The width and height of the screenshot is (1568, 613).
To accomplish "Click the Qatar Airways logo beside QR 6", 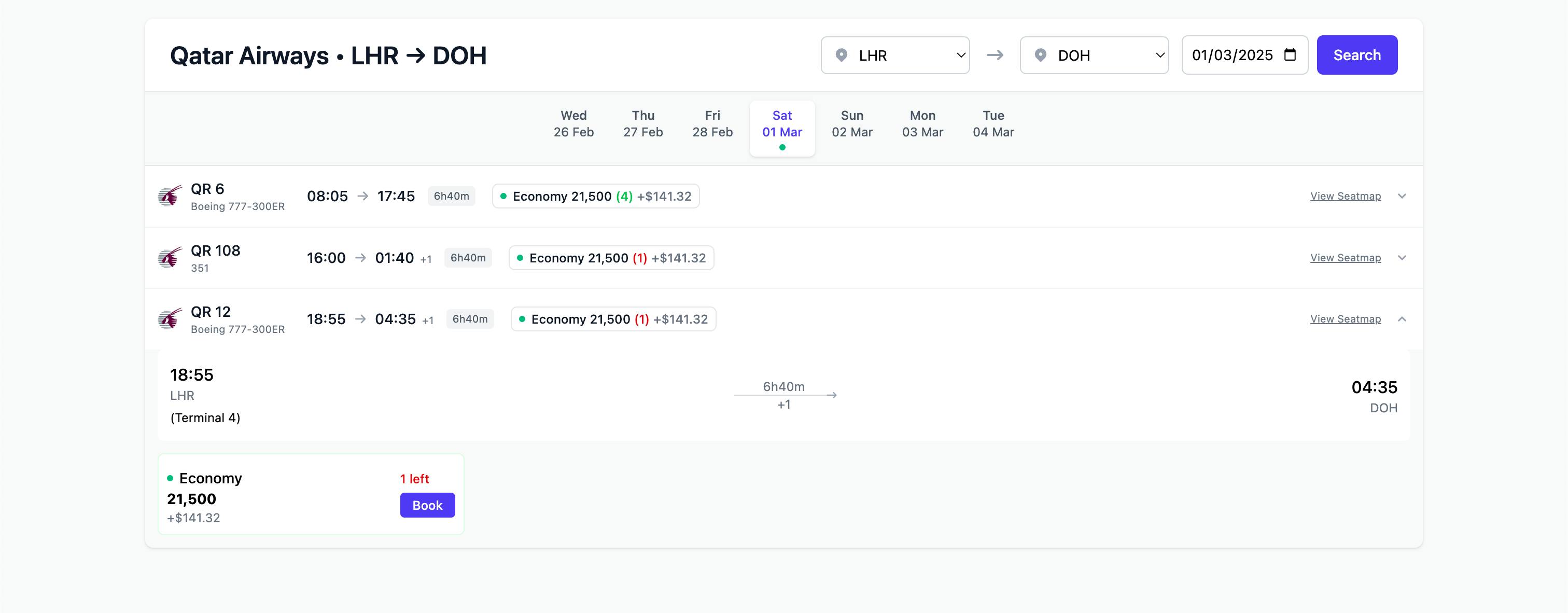I will (170, 196).
